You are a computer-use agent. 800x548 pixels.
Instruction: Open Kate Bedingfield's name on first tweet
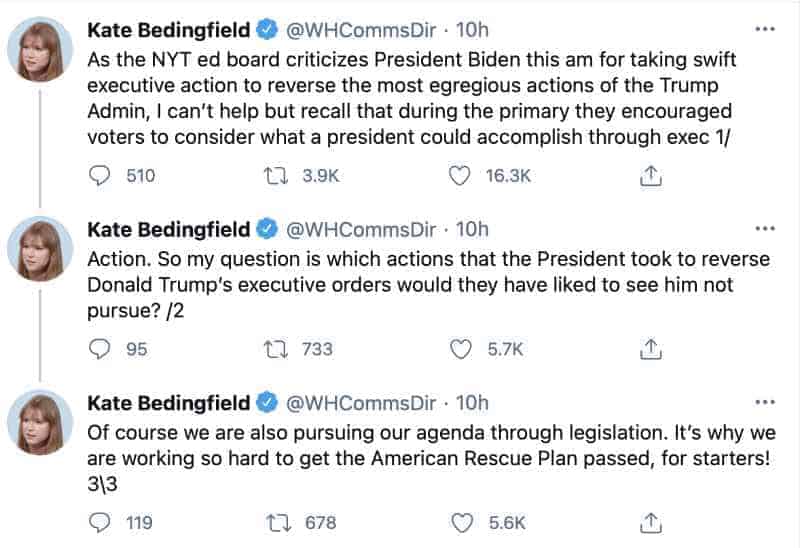tap(168, 30)
